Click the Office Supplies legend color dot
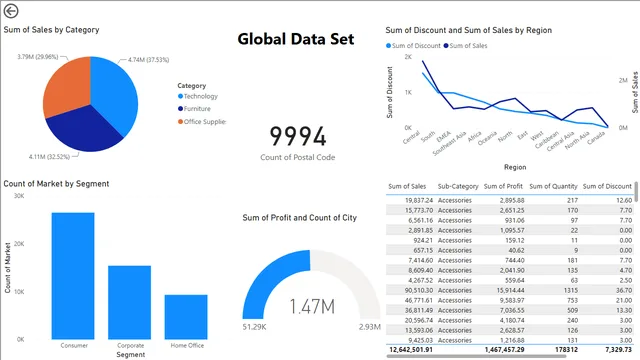640x360 pixels. click(180, 121)
